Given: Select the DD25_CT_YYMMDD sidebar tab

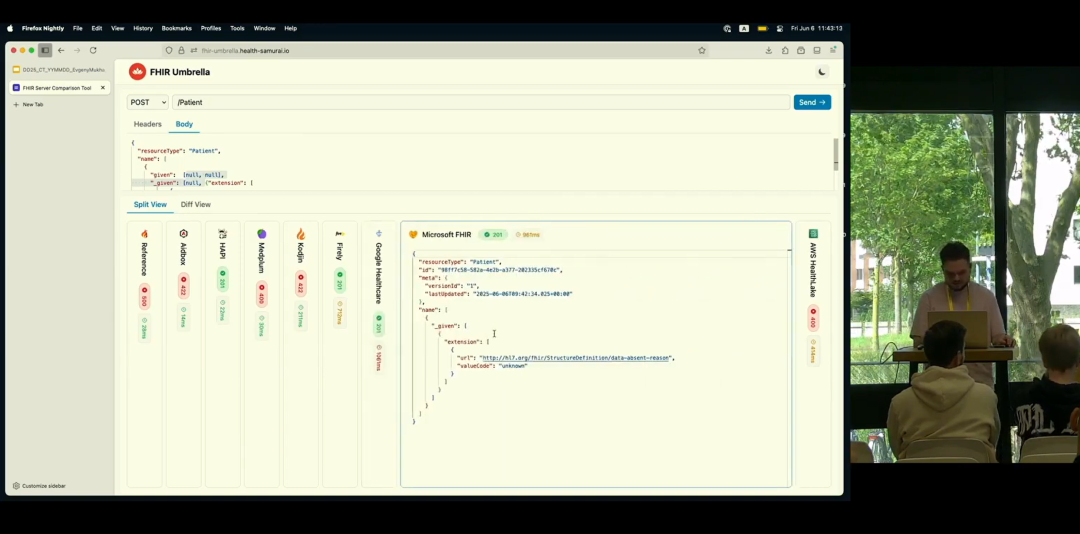Looking at the screenshot, I should coord(59,70).
